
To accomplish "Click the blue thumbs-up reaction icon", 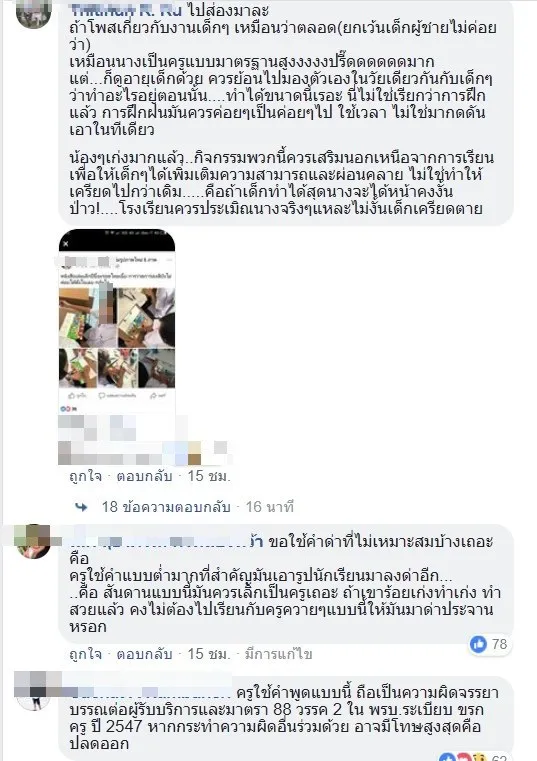I will pyautogui.click(x=478, y=645).
